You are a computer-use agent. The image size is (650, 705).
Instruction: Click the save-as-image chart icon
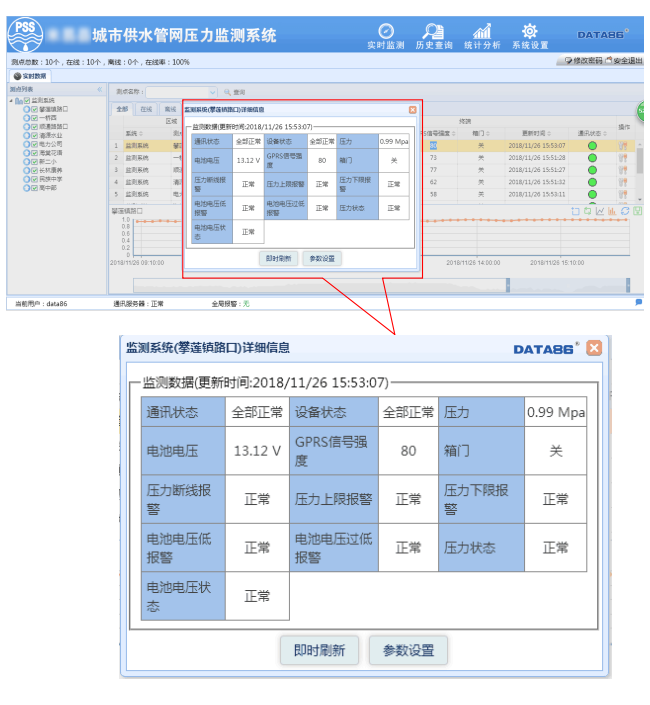637,211
